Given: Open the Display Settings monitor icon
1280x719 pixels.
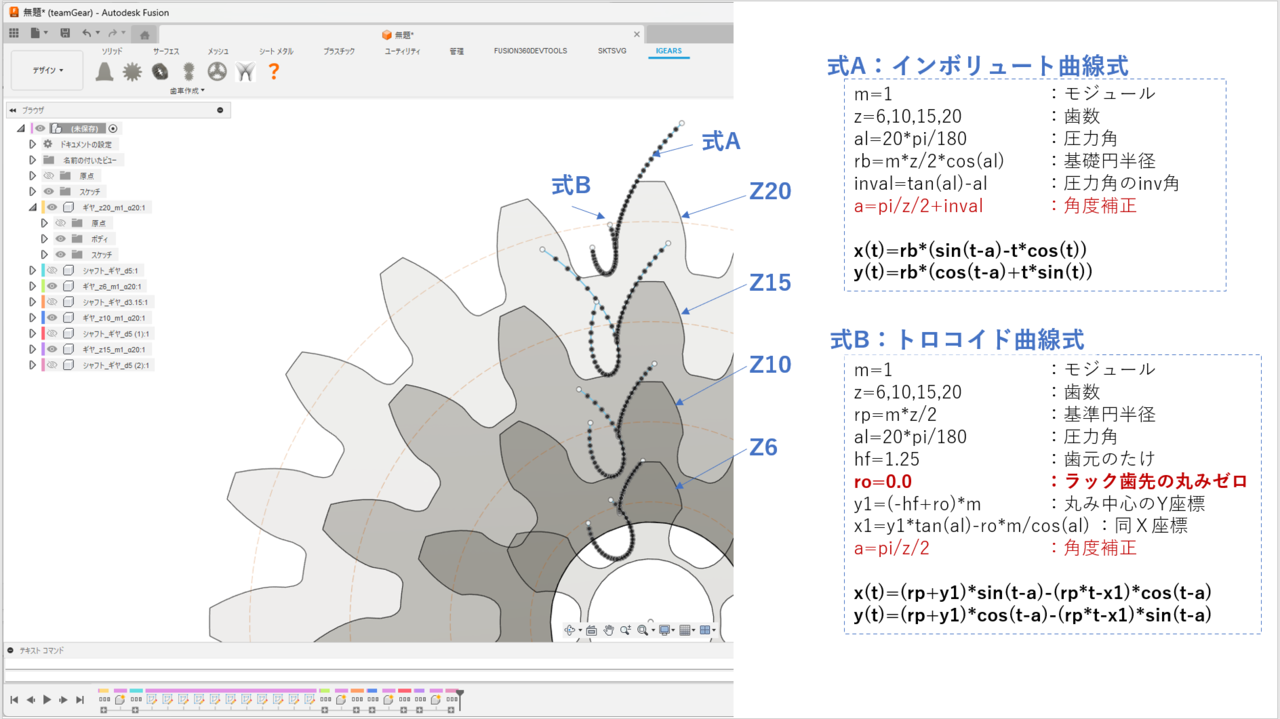Looking at the screenshot, I should pos(666,630).
